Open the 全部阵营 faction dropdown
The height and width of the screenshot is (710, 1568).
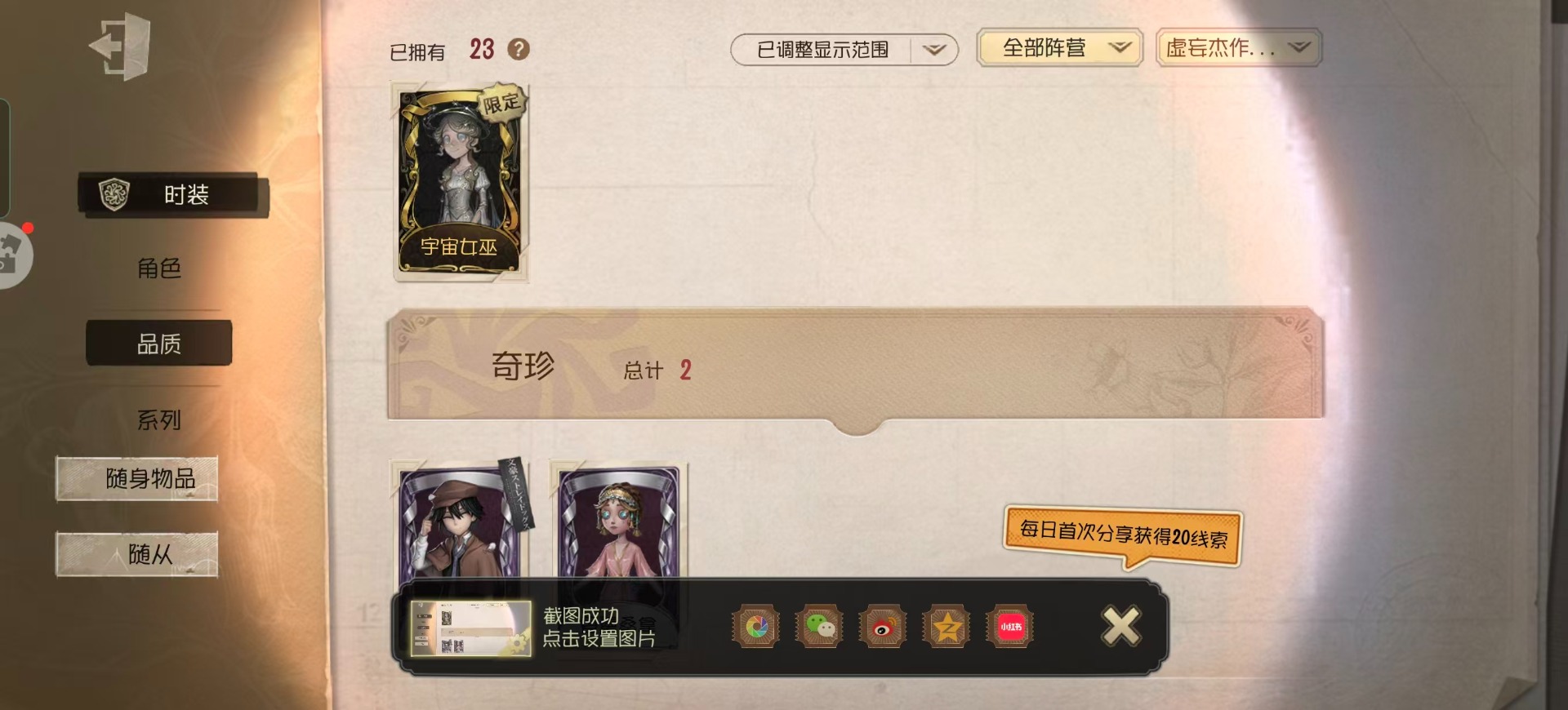point(1059,48)
